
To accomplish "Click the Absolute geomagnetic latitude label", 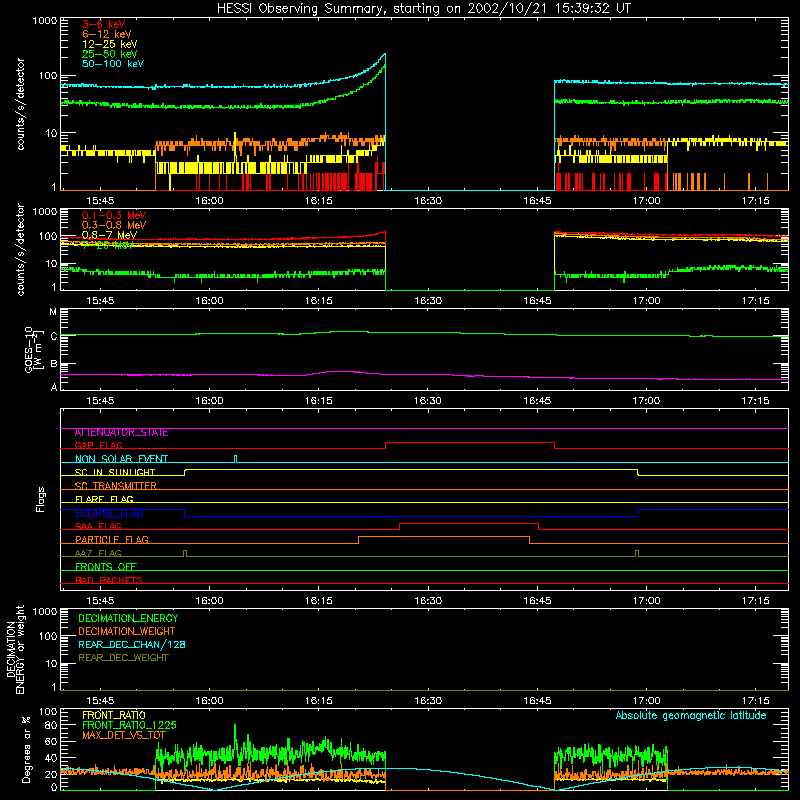I will (691, 715).
